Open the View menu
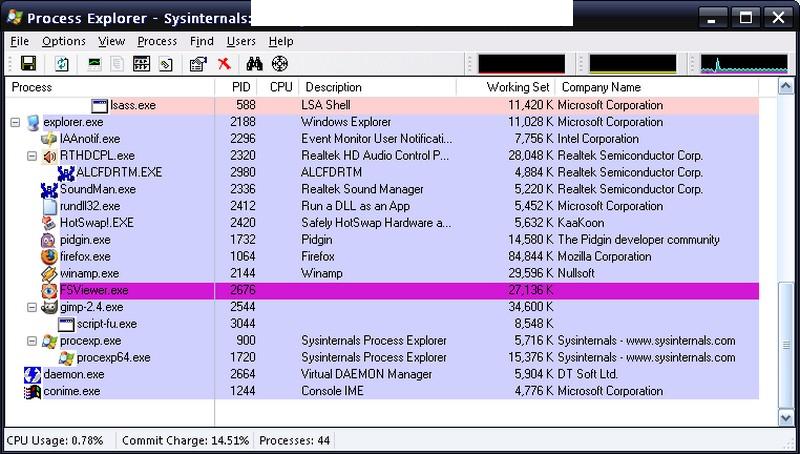Viewport: 800px width, 454px height. [112, 41]
